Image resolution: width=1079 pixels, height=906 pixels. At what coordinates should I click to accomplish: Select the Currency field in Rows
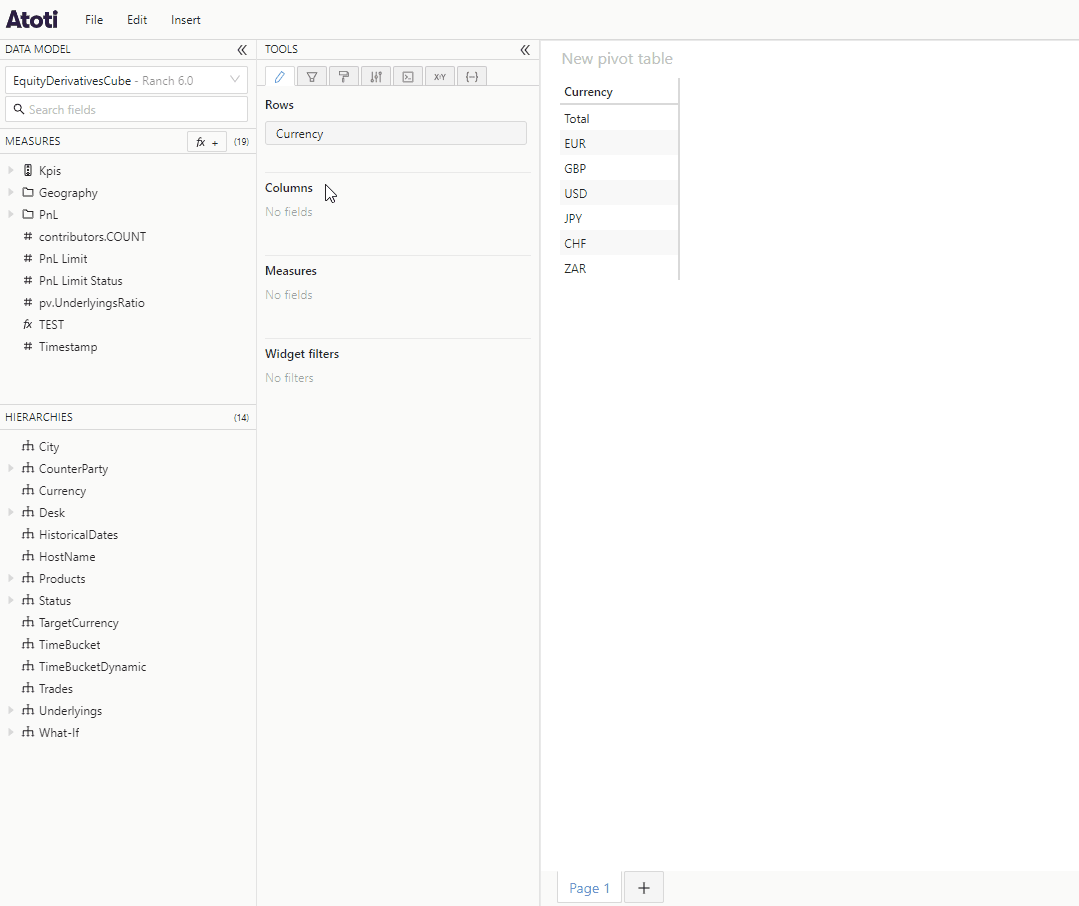396,133
